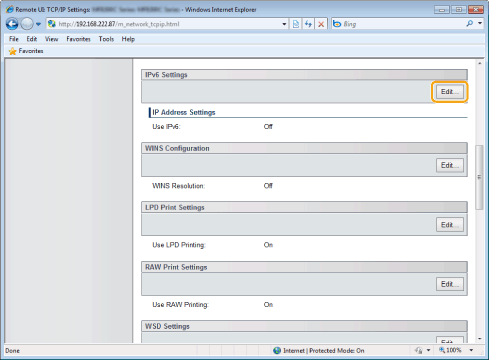This screenshot has height=360, width=489.
Task: Click the Favorites star icon
Action: (12, 51)
